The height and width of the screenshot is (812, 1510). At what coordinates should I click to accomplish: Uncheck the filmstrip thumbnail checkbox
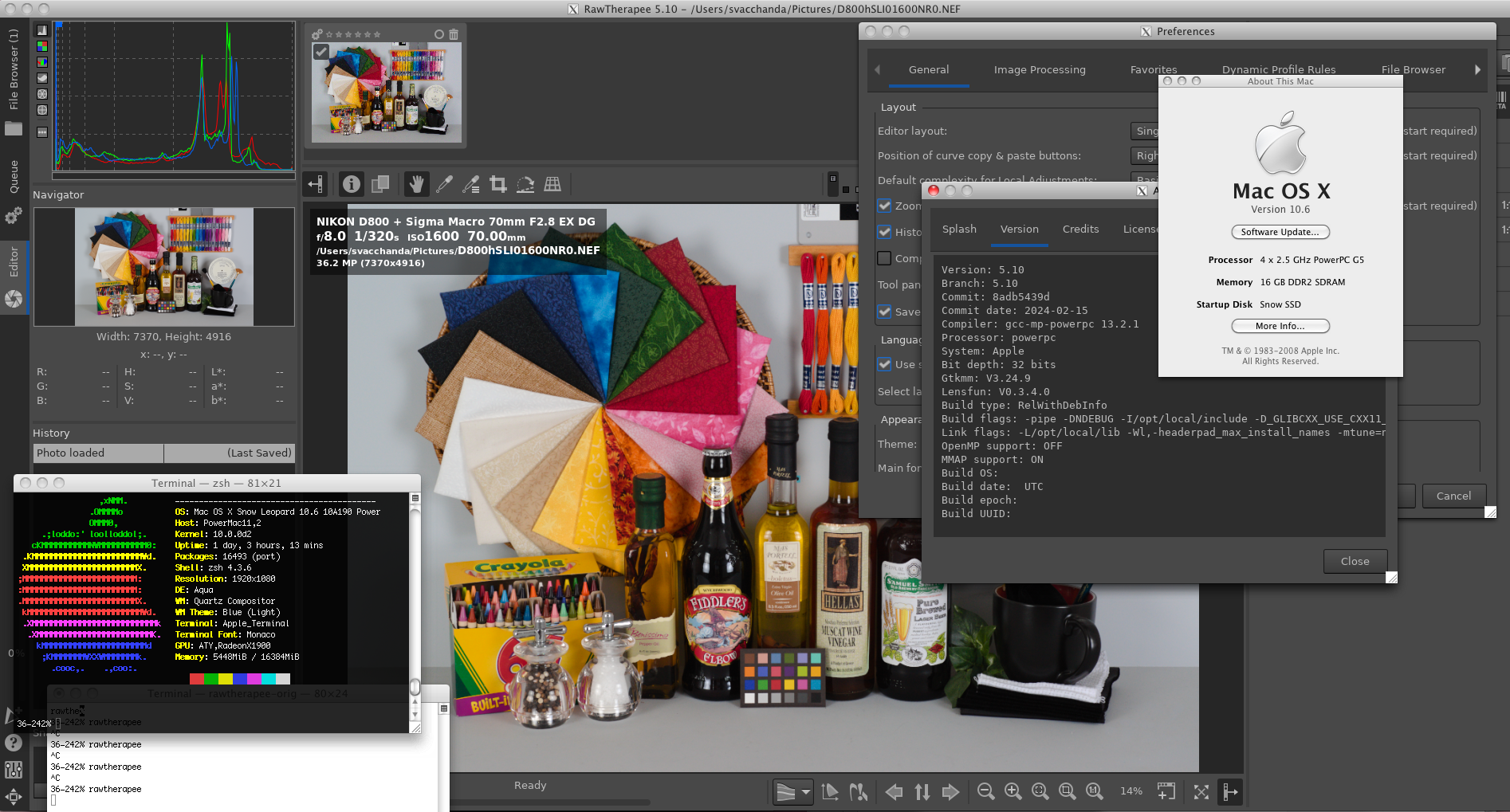[320, 52]
